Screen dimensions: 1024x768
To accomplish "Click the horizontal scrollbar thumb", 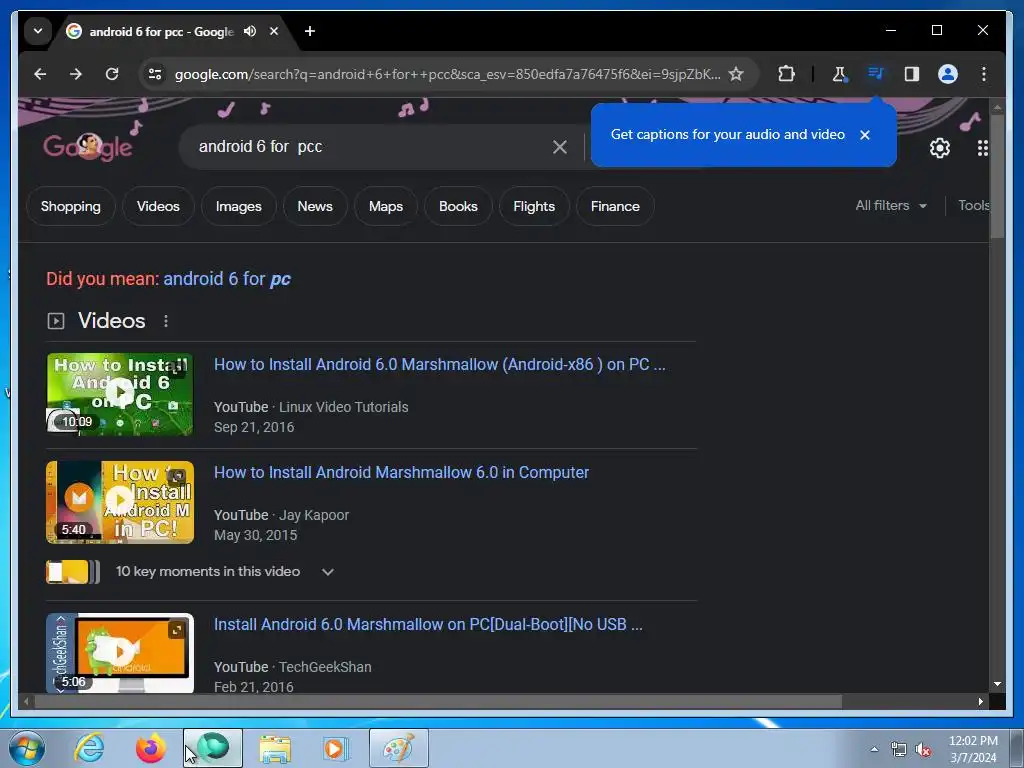I will [x=438, y=701].
